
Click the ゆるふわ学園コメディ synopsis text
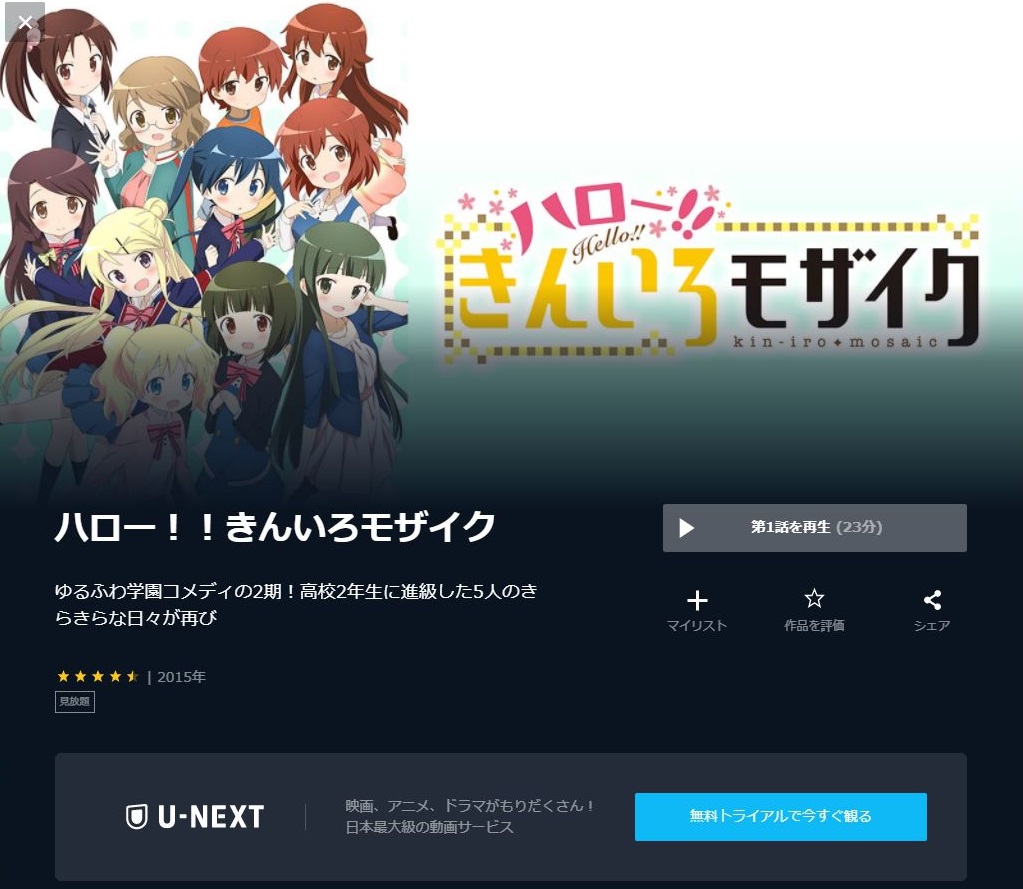[x=296, y=604]
